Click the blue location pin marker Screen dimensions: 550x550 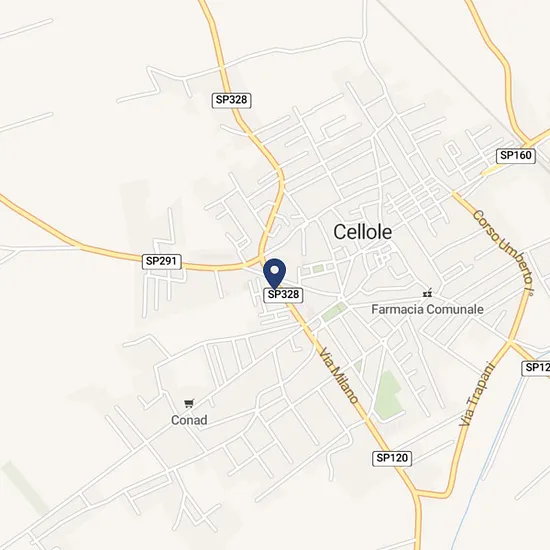[x=275, y=274]
